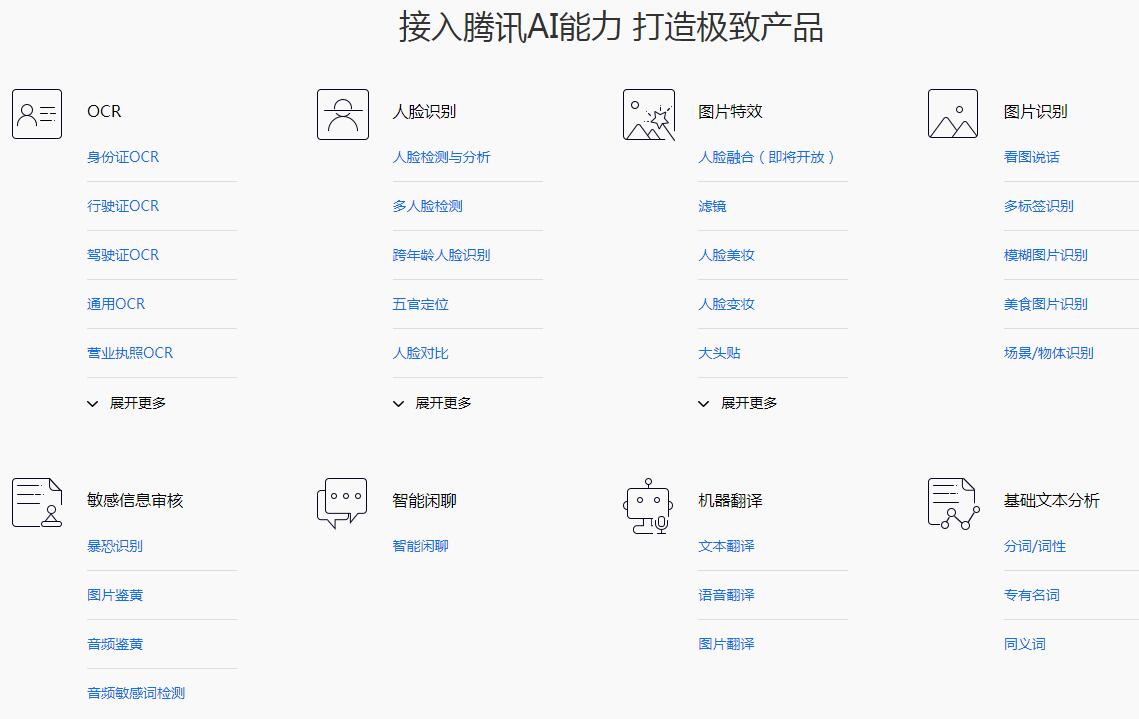Click the 机器翻译 robot icon
This screenshot has width=1139, height=719.
(x=648, y=506)
